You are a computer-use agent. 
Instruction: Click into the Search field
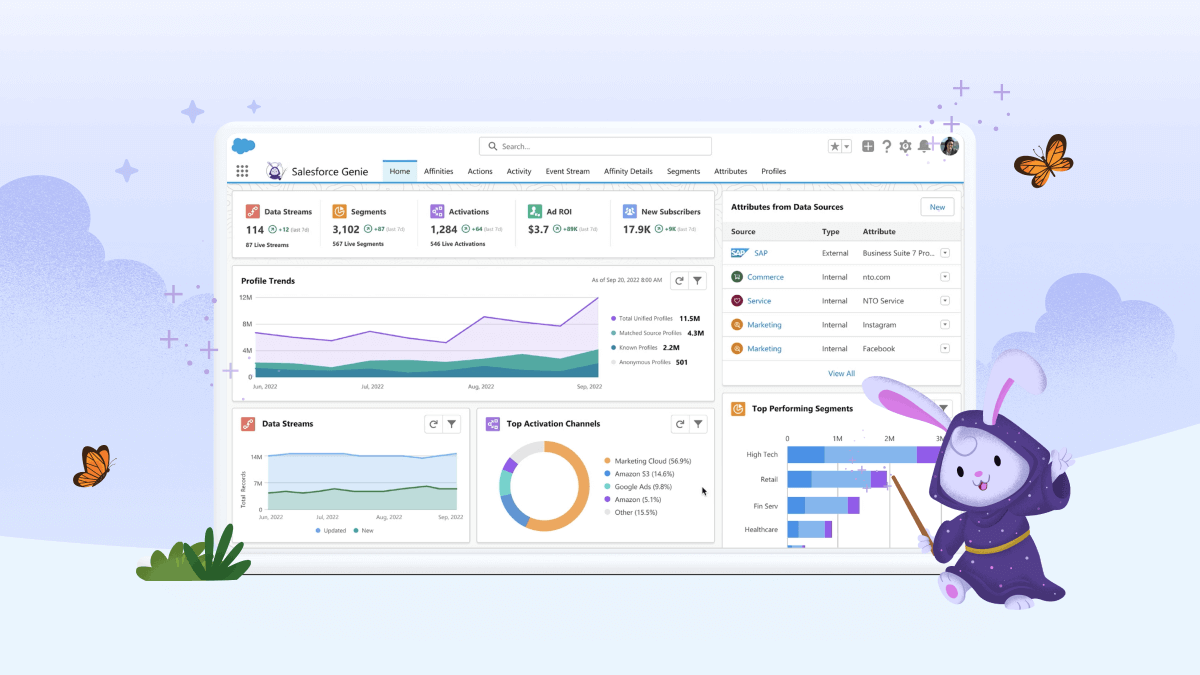[x=595, y=146]
